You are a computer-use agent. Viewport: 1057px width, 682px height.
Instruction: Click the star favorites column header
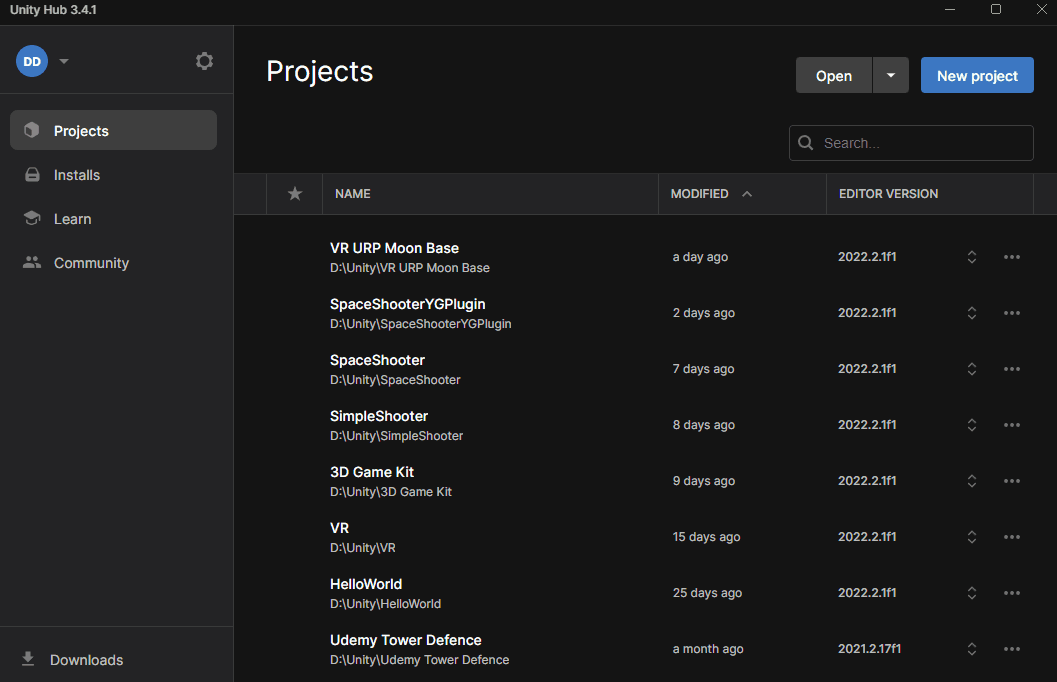pyautogui.click(x=295, y=194)
